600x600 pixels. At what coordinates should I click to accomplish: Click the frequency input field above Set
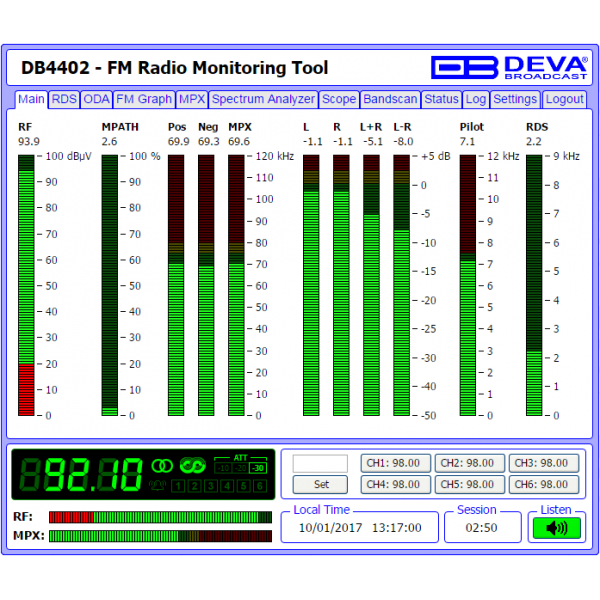point(320,464)
